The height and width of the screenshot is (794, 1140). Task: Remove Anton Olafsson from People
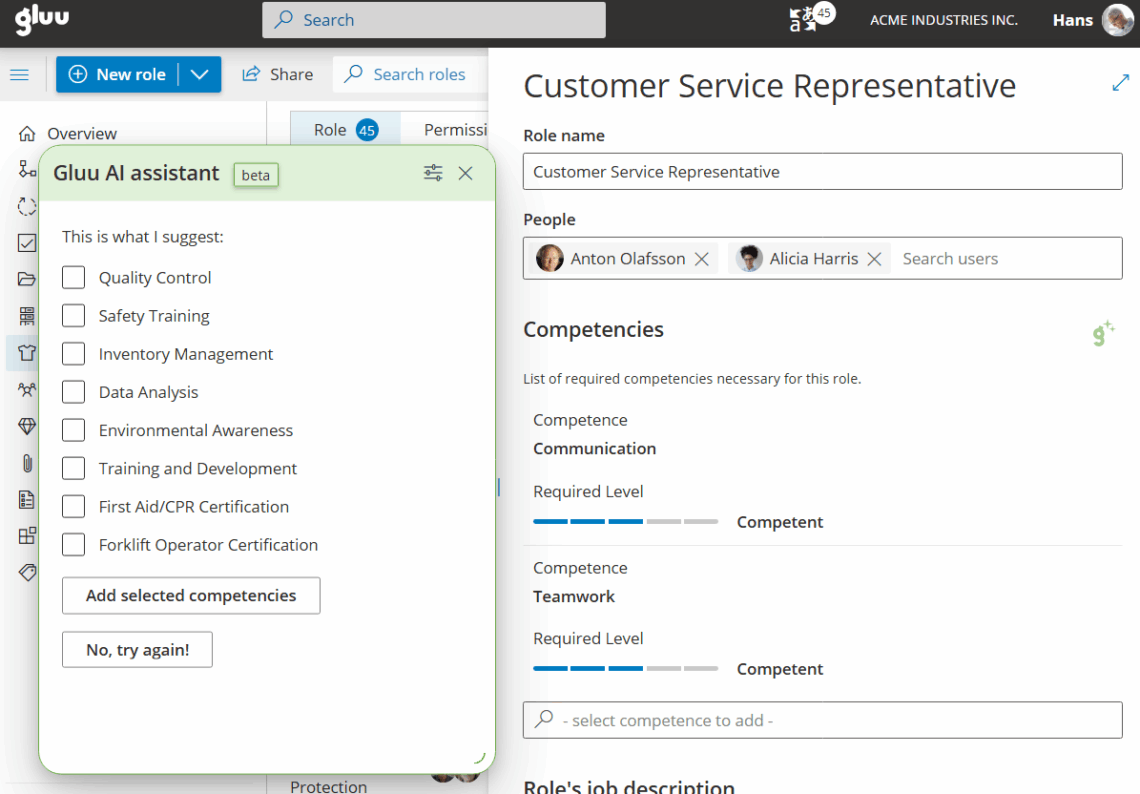click(x=702, y=259)
